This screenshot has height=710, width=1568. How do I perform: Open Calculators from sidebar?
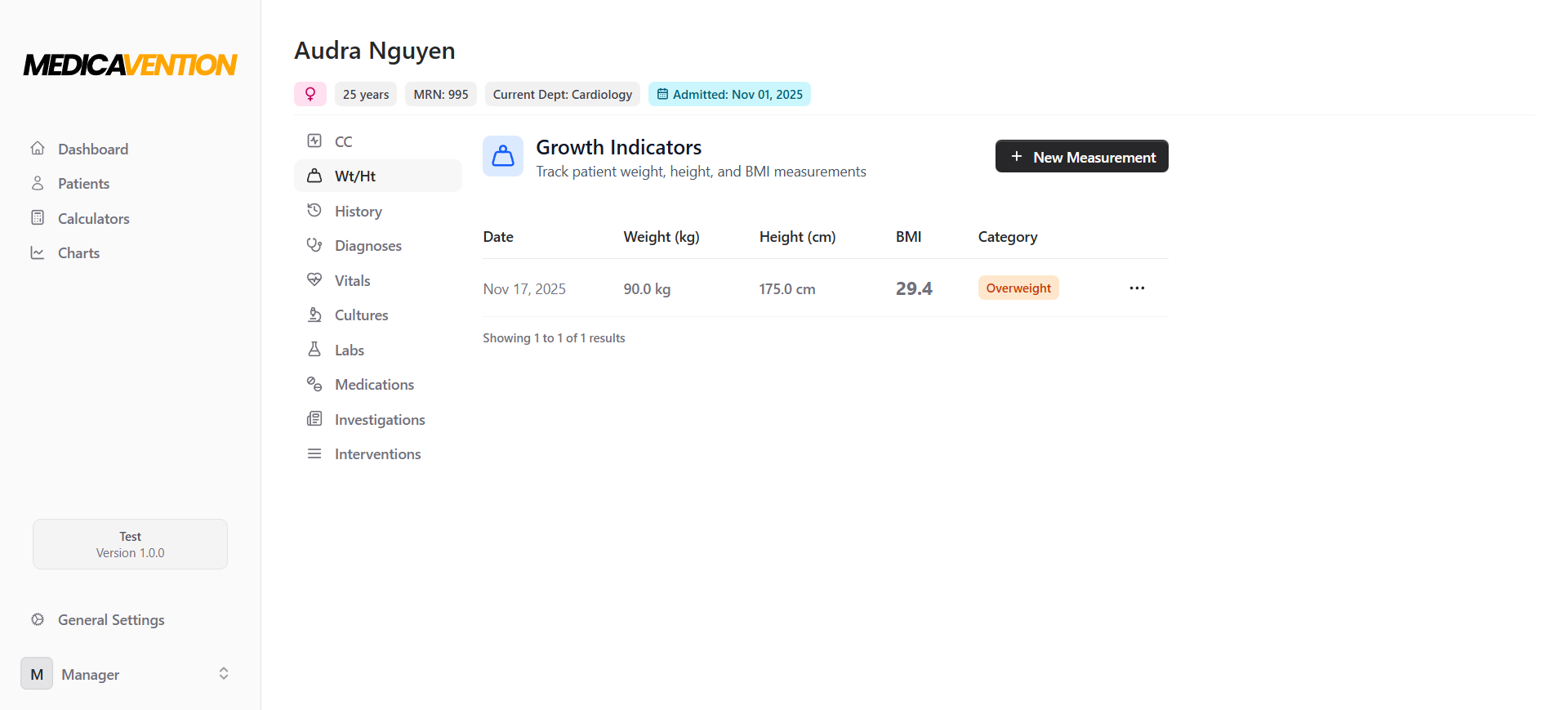tap(94, 218)
